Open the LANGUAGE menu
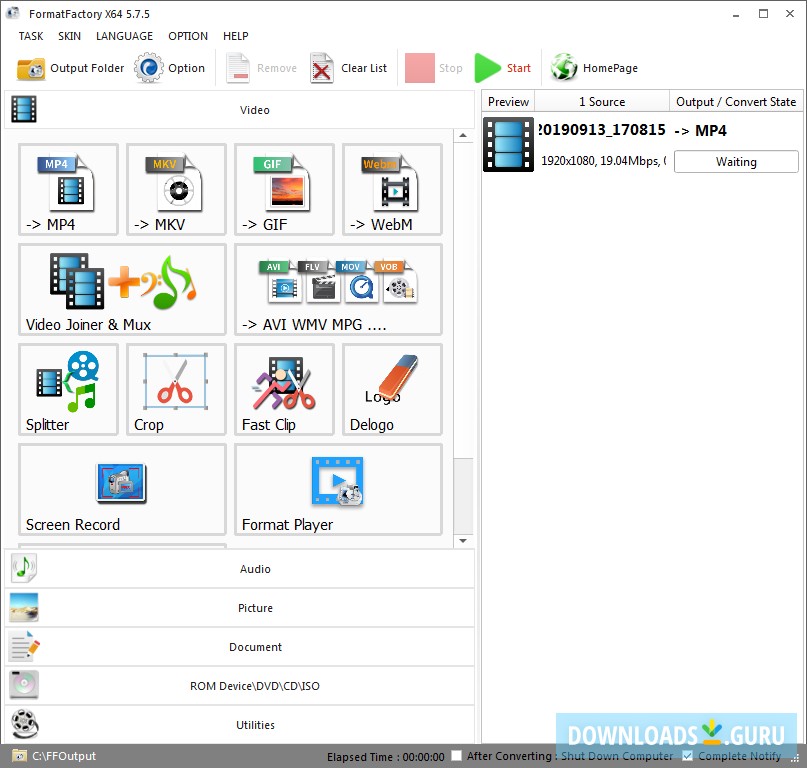 (x=124, y=36)
